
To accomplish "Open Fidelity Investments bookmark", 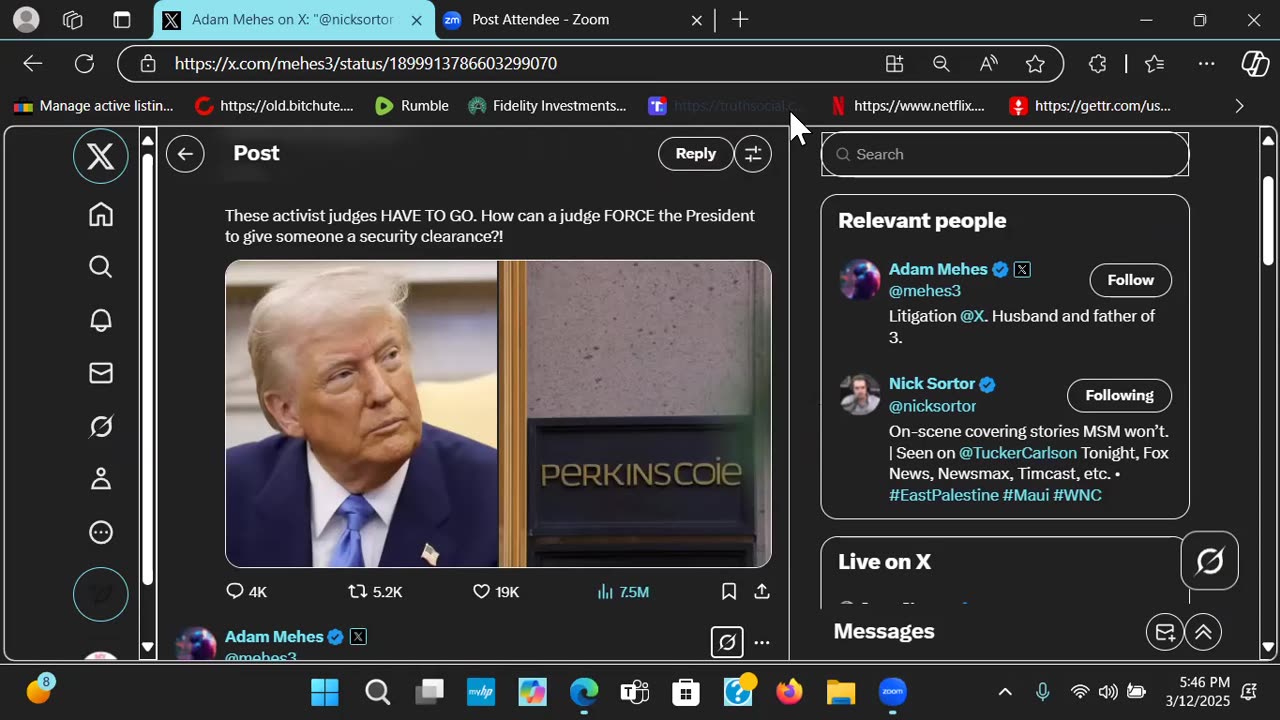I will (x=547, y=105).
